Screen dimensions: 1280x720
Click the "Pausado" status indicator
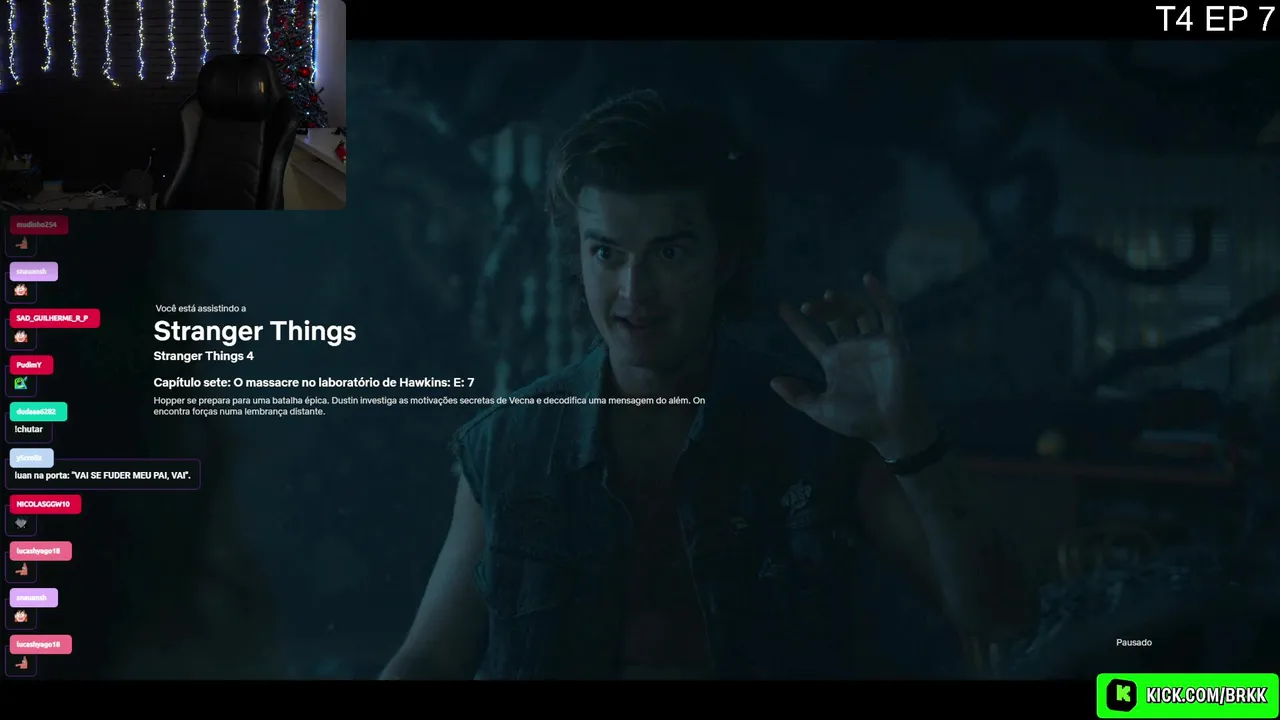pyautogui.click(x=1134, y=642)
